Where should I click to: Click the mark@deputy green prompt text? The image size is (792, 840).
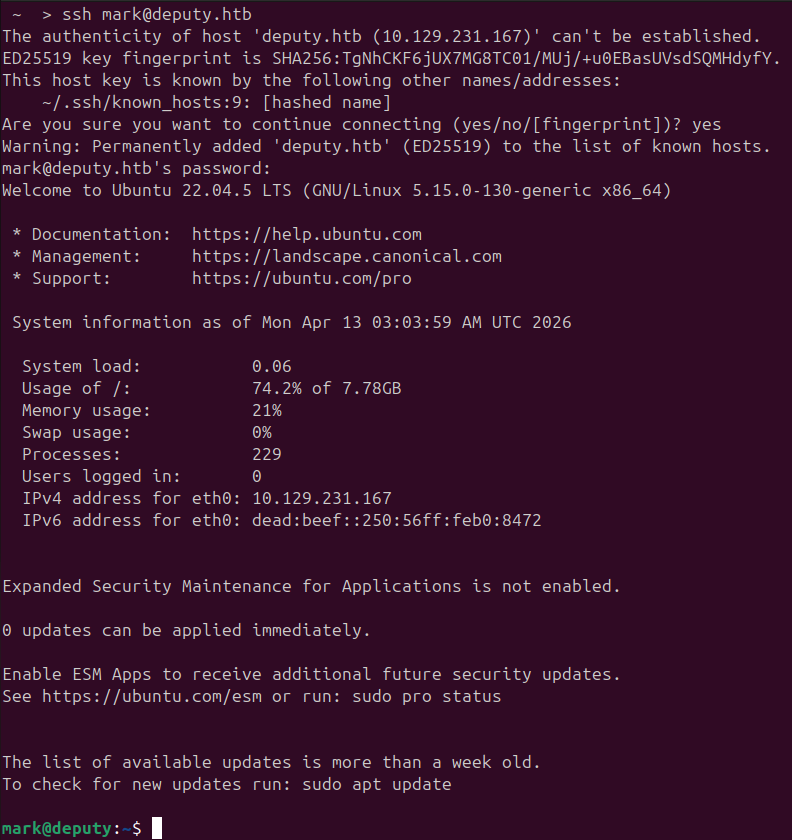[x=57, y=829]
